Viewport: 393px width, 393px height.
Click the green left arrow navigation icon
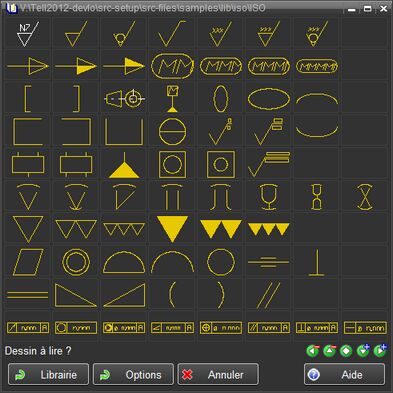tap(313, 351)
